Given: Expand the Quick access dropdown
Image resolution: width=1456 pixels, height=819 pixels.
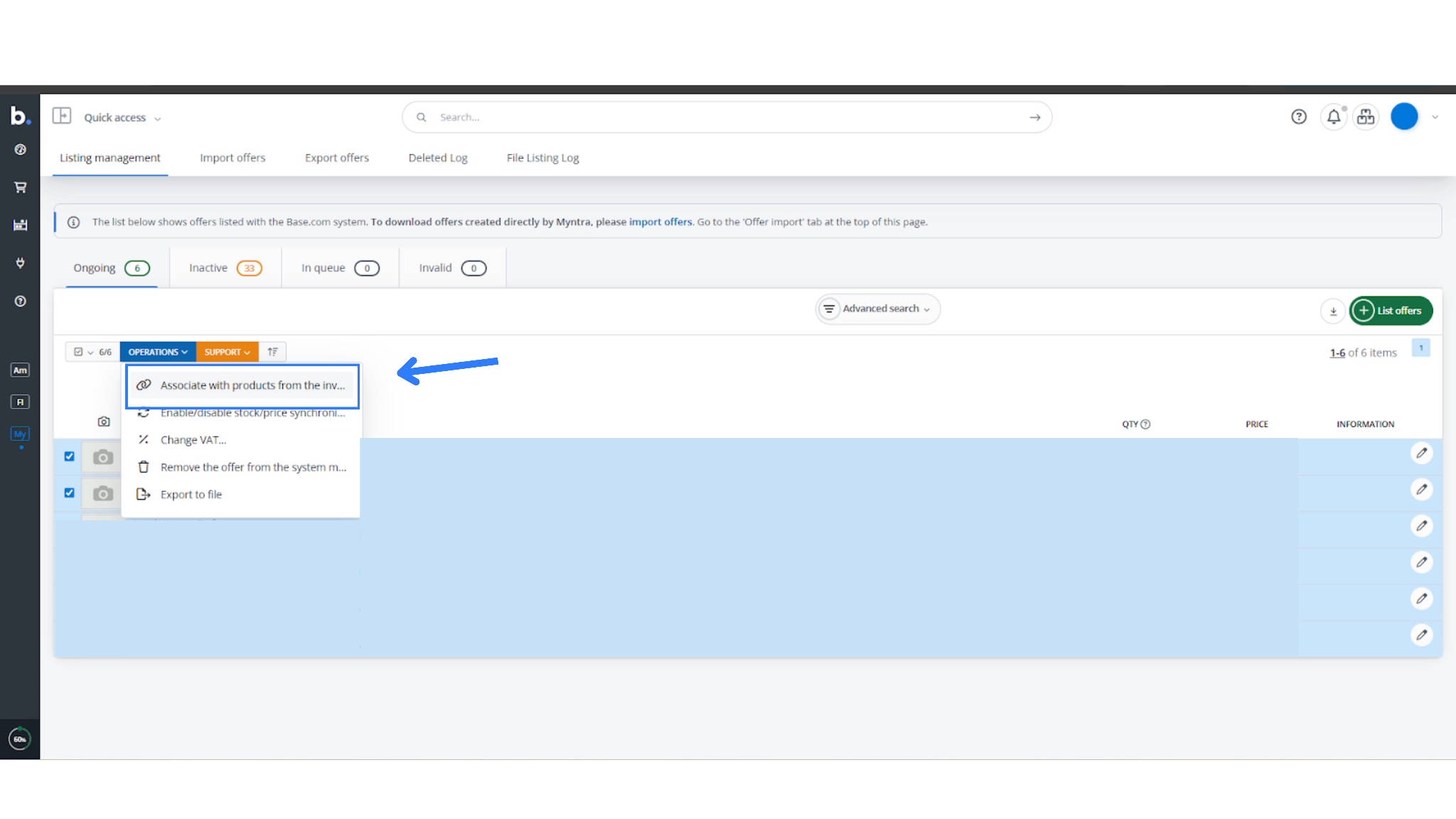Looking at the screenshot, I should pyautogui.click(x=122, y=118).
